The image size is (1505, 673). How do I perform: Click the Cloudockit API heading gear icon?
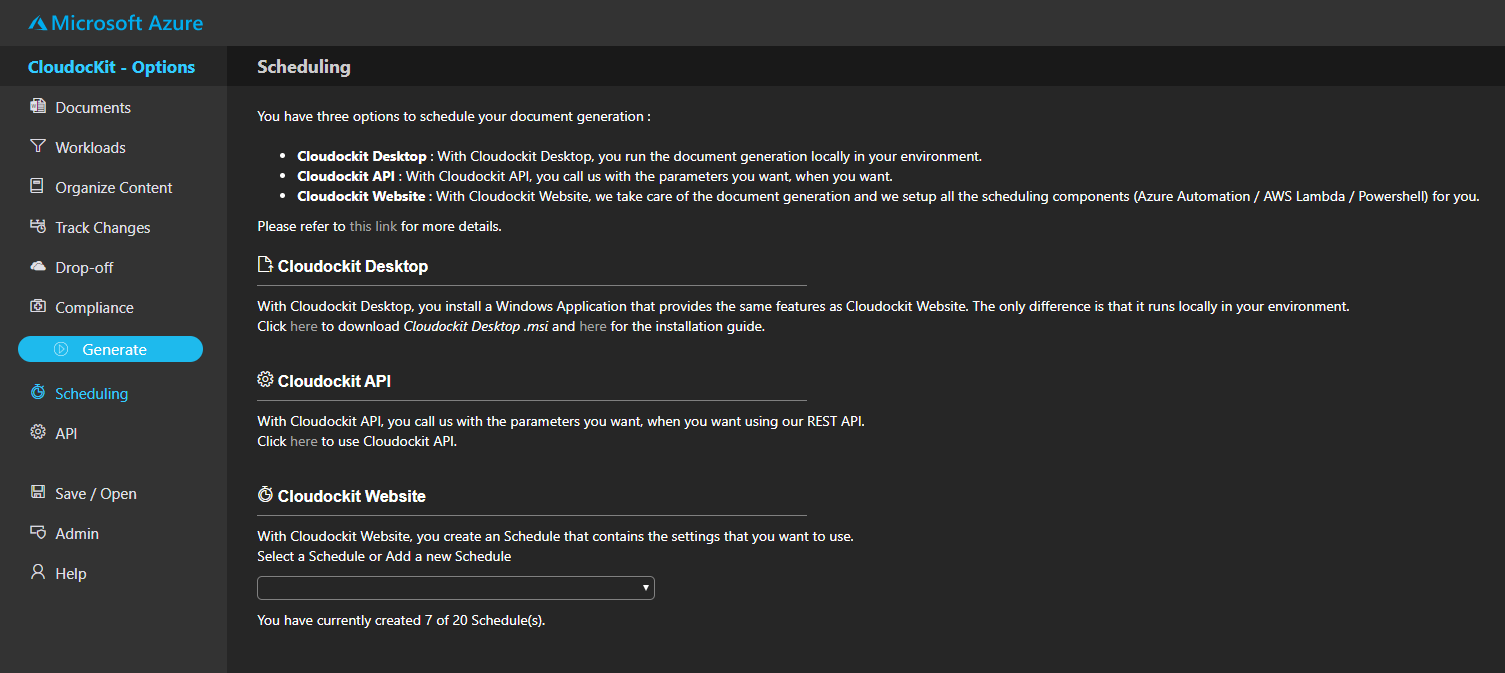[265, 379]
